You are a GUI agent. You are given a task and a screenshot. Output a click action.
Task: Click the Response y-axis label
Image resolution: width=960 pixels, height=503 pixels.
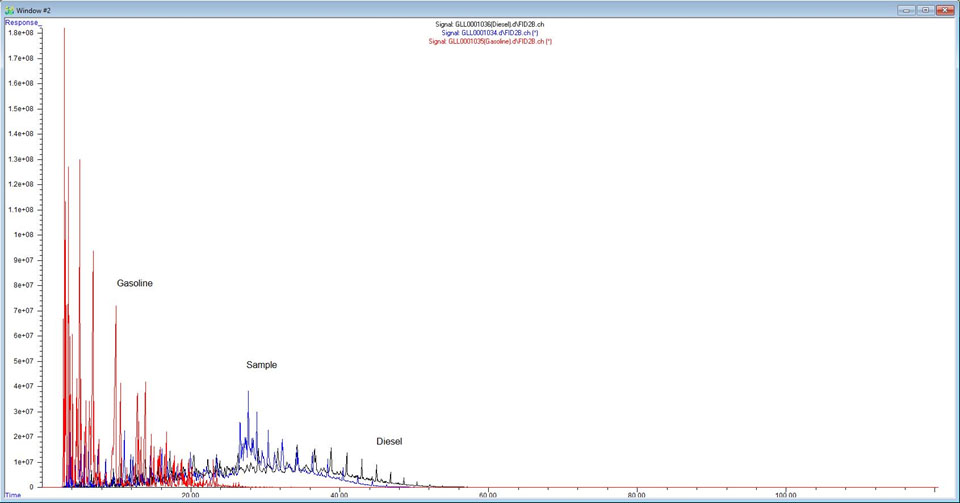(x=20, y=21)
